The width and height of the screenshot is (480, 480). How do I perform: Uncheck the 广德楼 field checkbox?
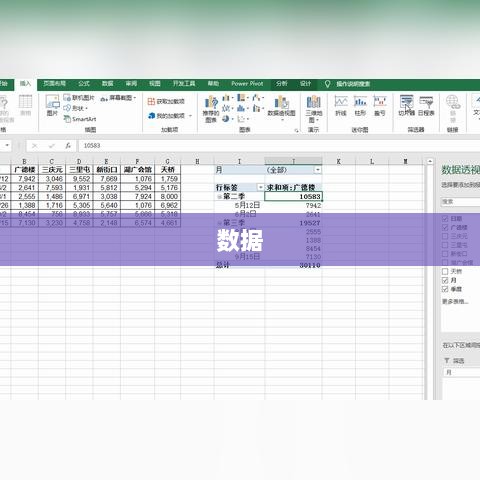tap(445, 227)
